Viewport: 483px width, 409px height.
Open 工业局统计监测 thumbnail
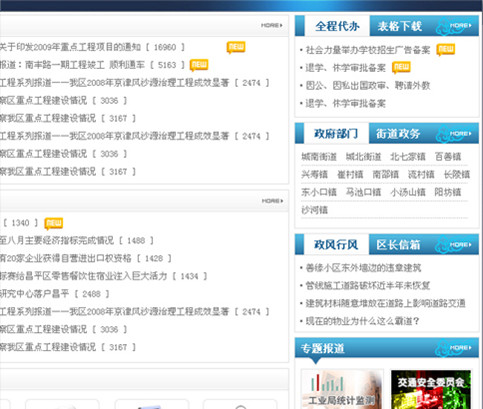point(342,389)
